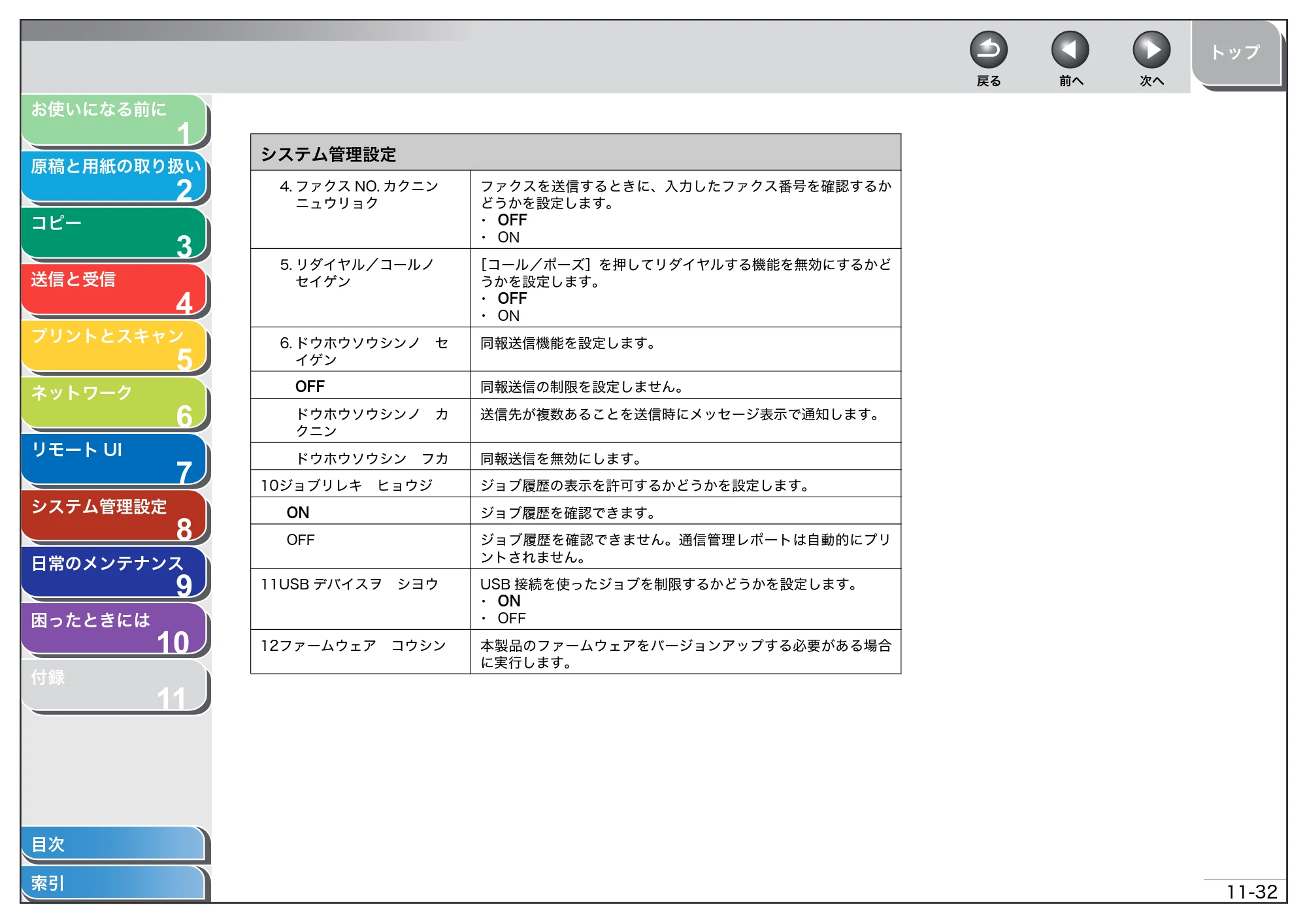Click the text ジョブ履歴を確認できます。

(x=568, y=513)
